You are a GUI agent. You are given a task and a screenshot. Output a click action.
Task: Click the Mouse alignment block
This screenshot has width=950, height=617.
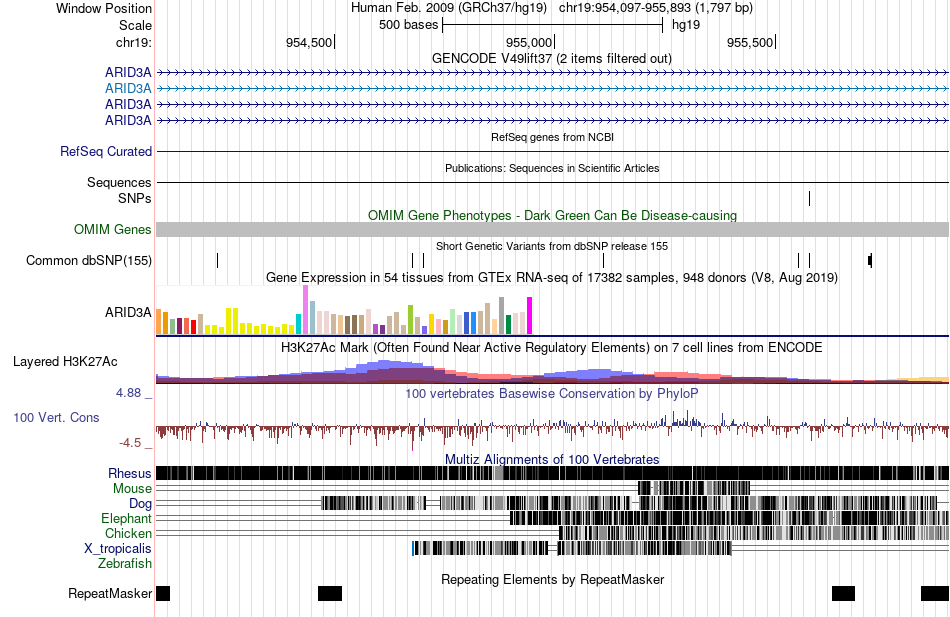click(x=694, y=489)
